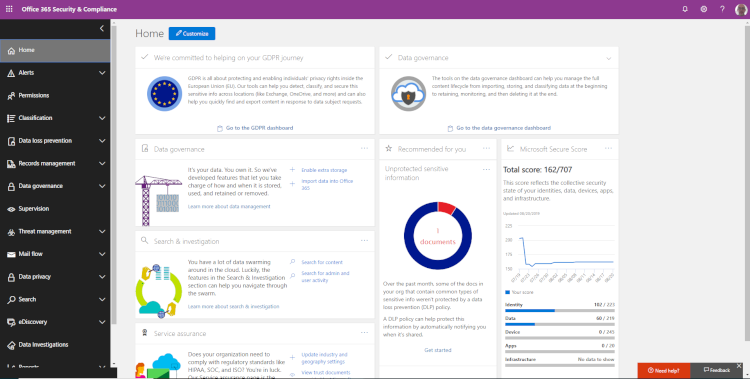Viewport: 750px width, 379px height.
Task: Collapse the navigation pane arrow
Action: click(101, 29)
